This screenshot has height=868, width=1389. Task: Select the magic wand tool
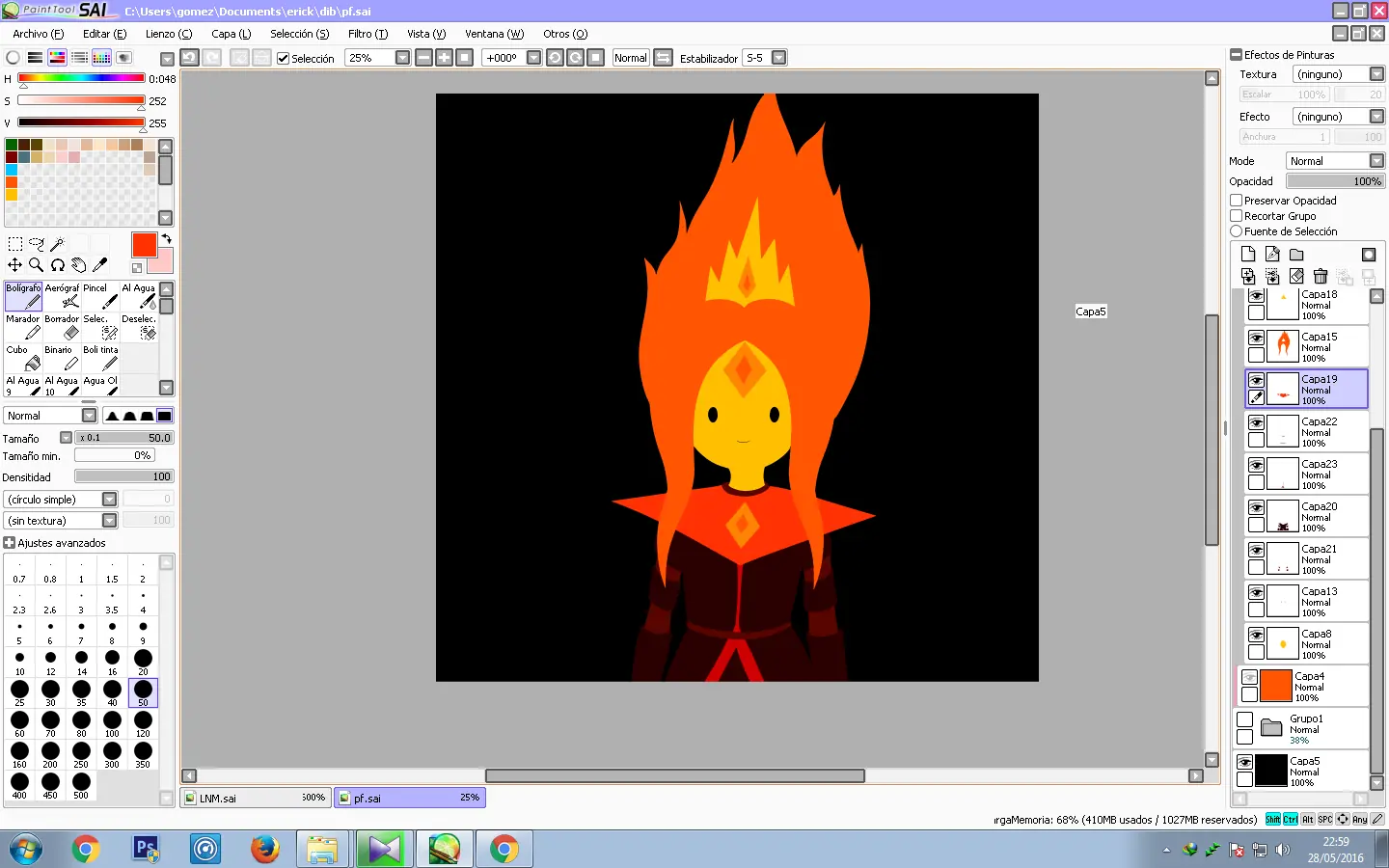coord(57,244)
